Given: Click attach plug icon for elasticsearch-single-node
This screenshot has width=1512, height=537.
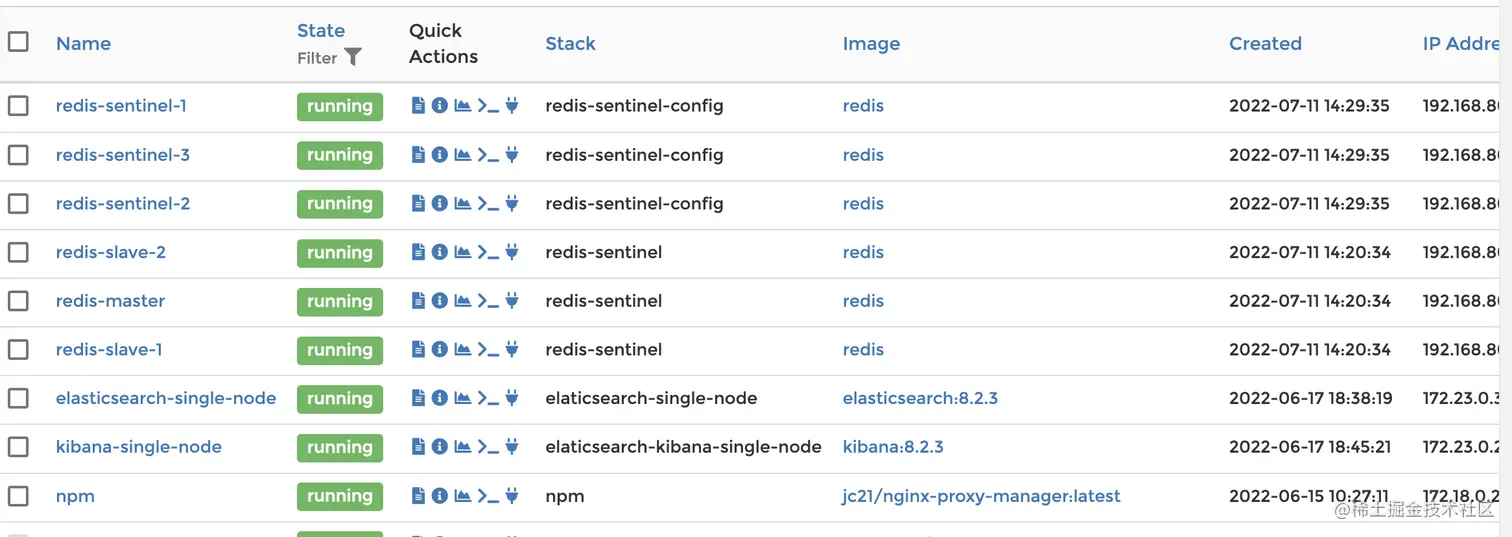Looking at the screenshot, I should pyautogui.click(x=512, y=399).
